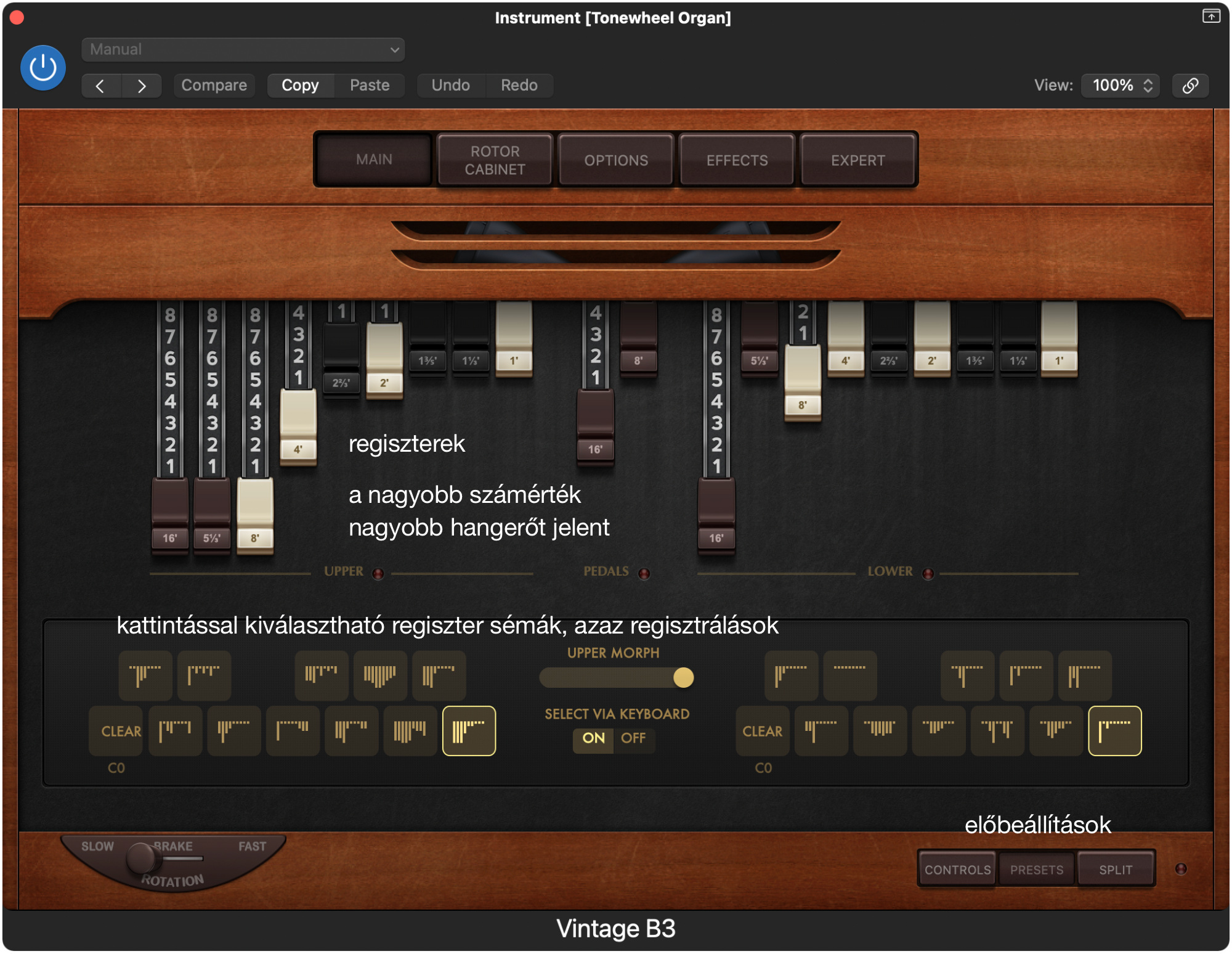
Task: Select highlighted lower registration preset key
Action: pyautogui.click(x=1114, y=731)
